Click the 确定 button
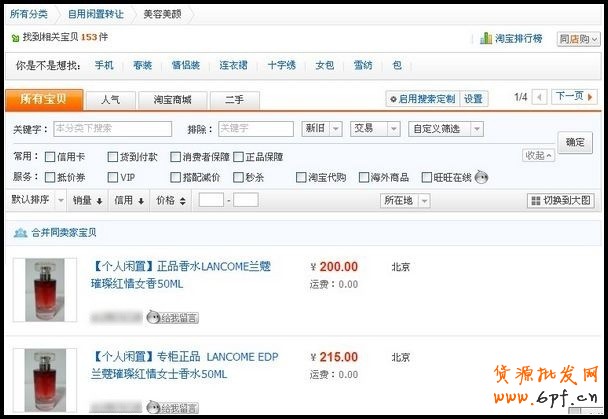 pos(575,142)
